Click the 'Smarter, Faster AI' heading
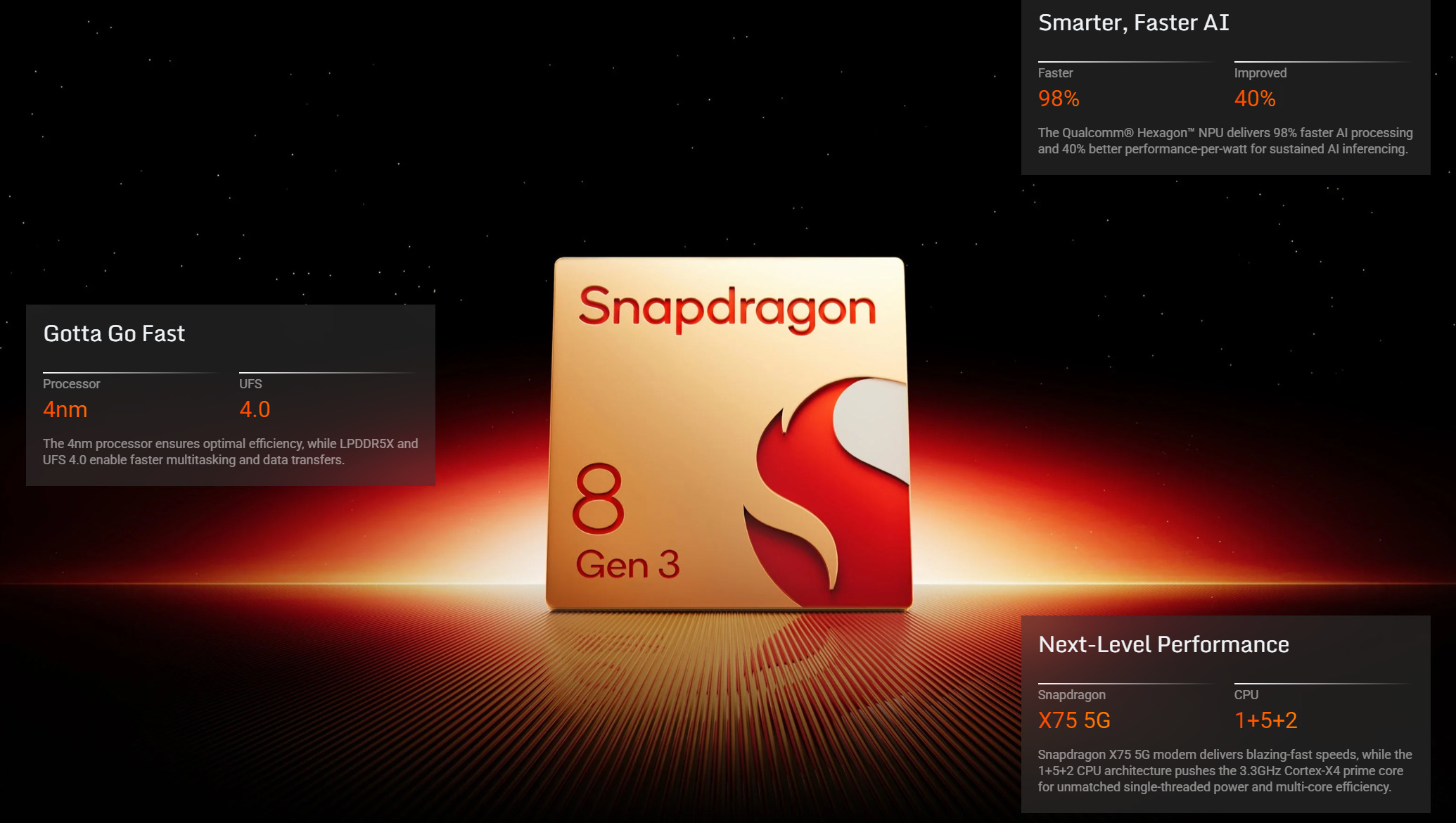The width and height of the screenshot is (1456, 823). tap(1133, 23)
